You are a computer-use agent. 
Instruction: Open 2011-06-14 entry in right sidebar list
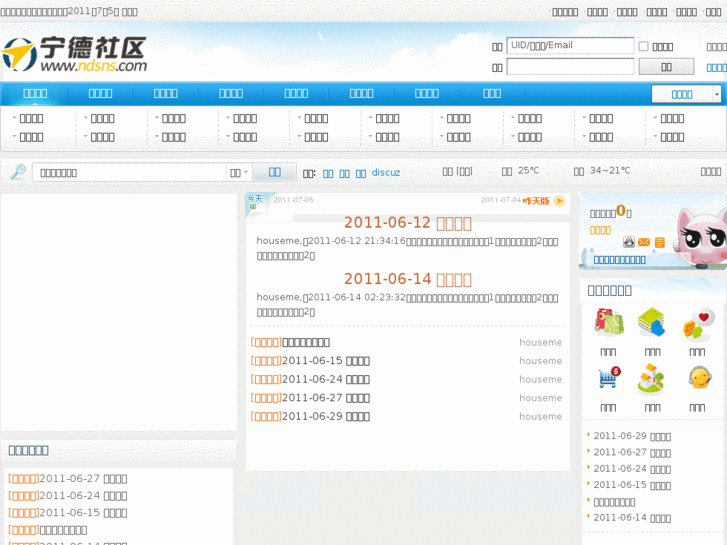[x=632, y=518]
